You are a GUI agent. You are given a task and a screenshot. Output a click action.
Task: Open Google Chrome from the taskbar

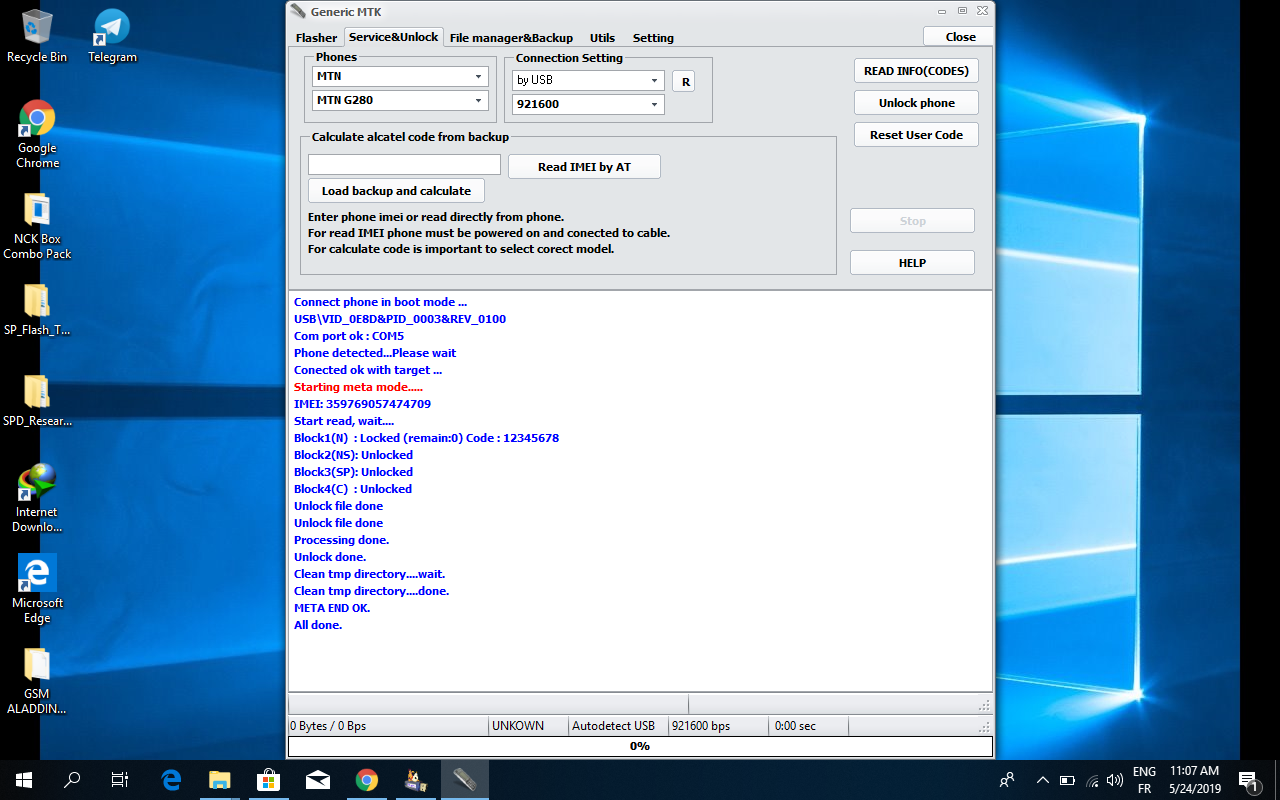pyautogui.click(x=365, y=779)
